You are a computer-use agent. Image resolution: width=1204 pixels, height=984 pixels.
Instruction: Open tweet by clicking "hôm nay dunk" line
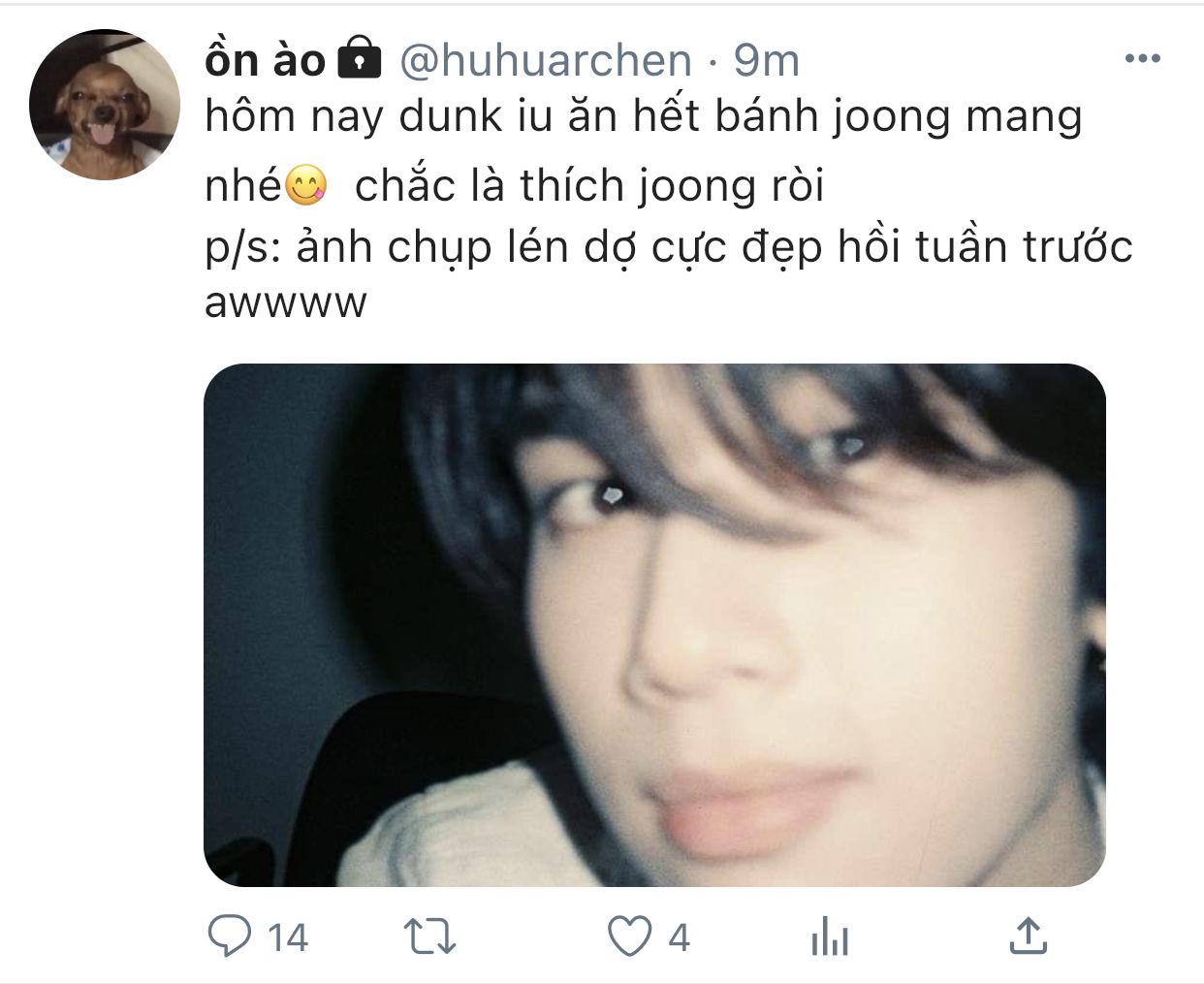point(644,118)
